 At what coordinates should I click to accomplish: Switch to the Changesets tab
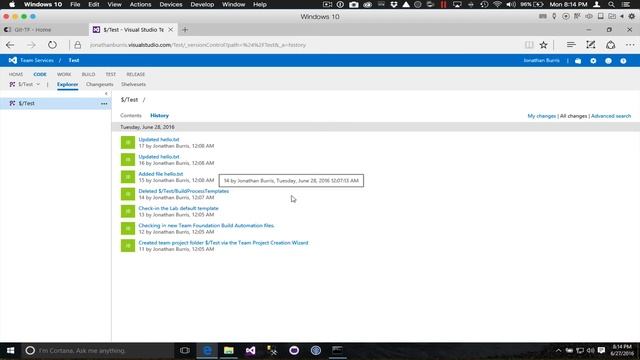pyautogui.click(x=100, y=84)
